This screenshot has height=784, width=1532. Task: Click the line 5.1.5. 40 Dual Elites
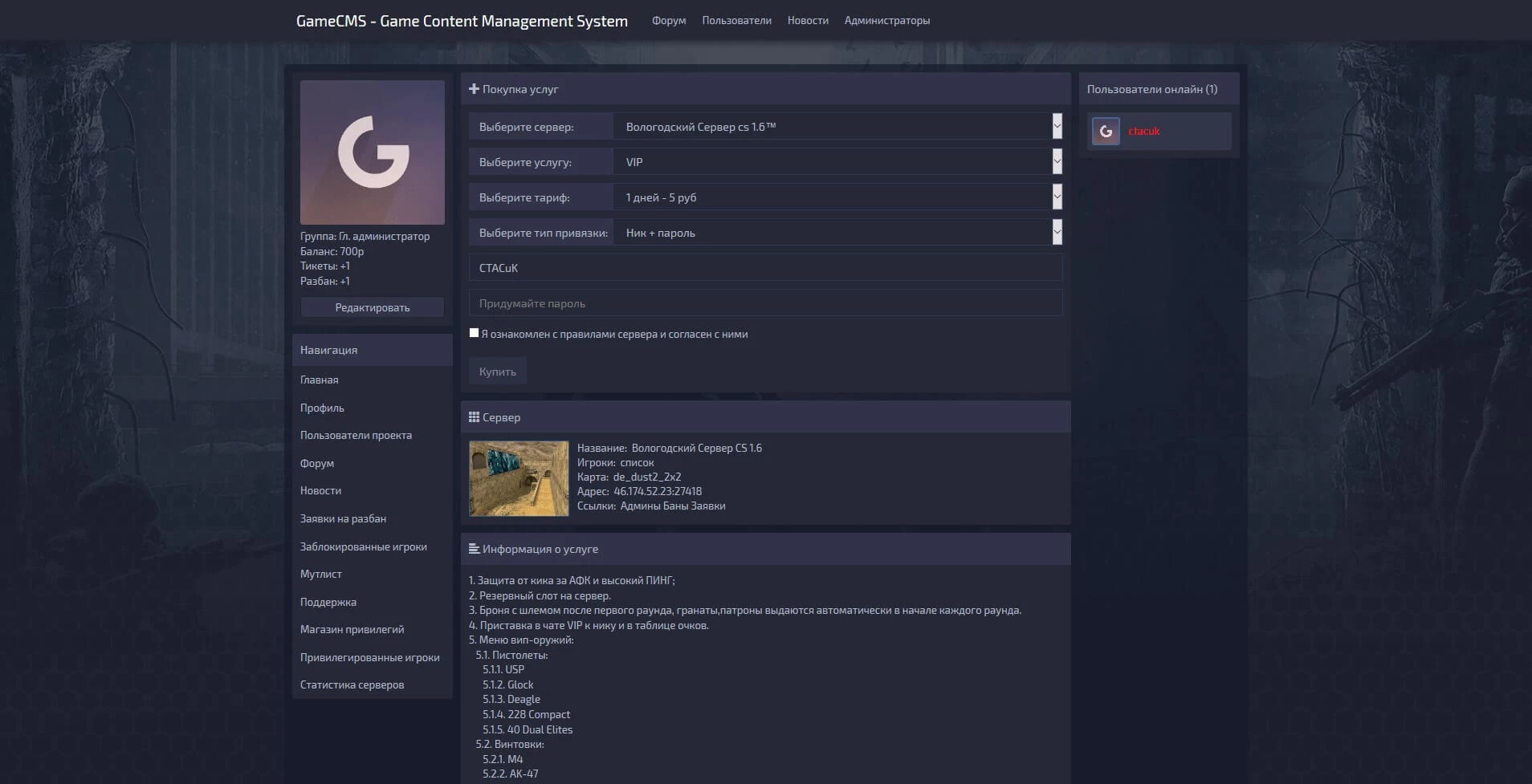pyautogui.click(x=528, y=730)
